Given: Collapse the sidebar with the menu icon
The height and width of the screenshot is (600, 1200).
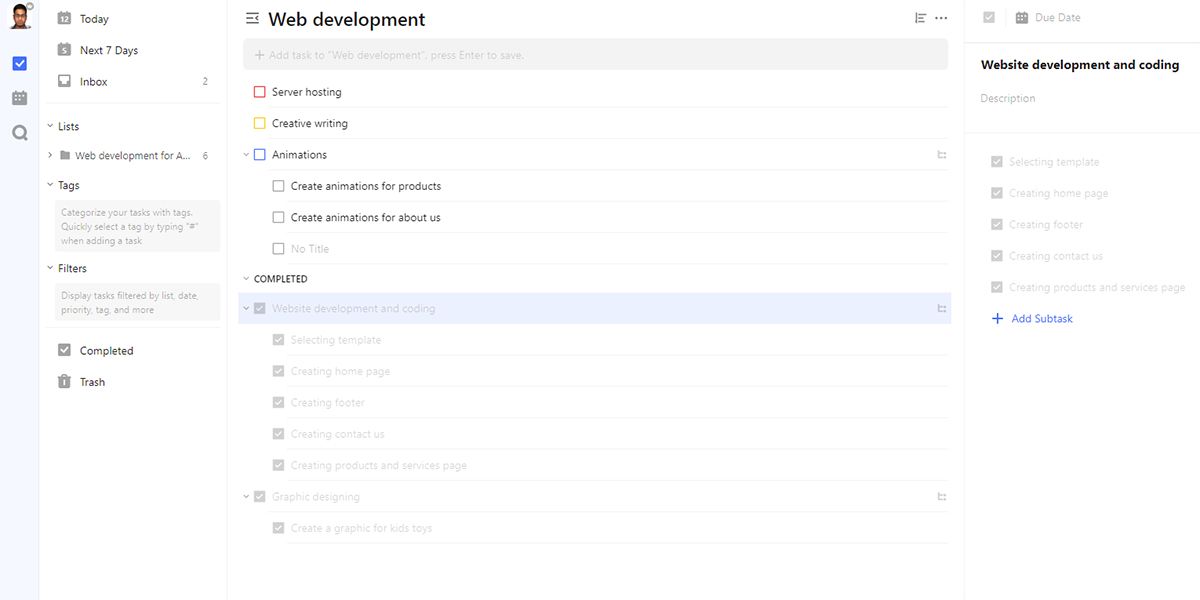Looking at the screenshot, I should 252,19.
